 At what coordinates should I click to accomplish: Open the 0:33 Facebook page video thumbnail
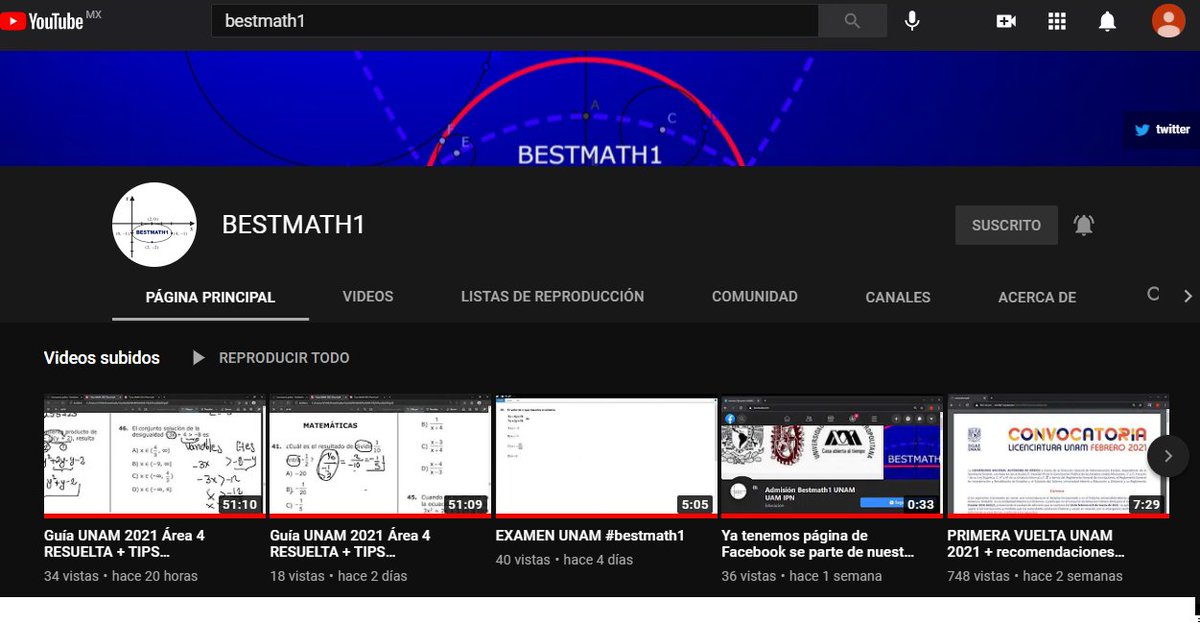tap(832, 456)
